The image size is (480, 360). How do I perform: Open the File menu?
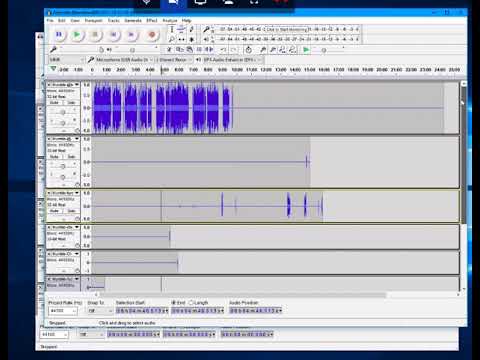click(x=50, y=20)
